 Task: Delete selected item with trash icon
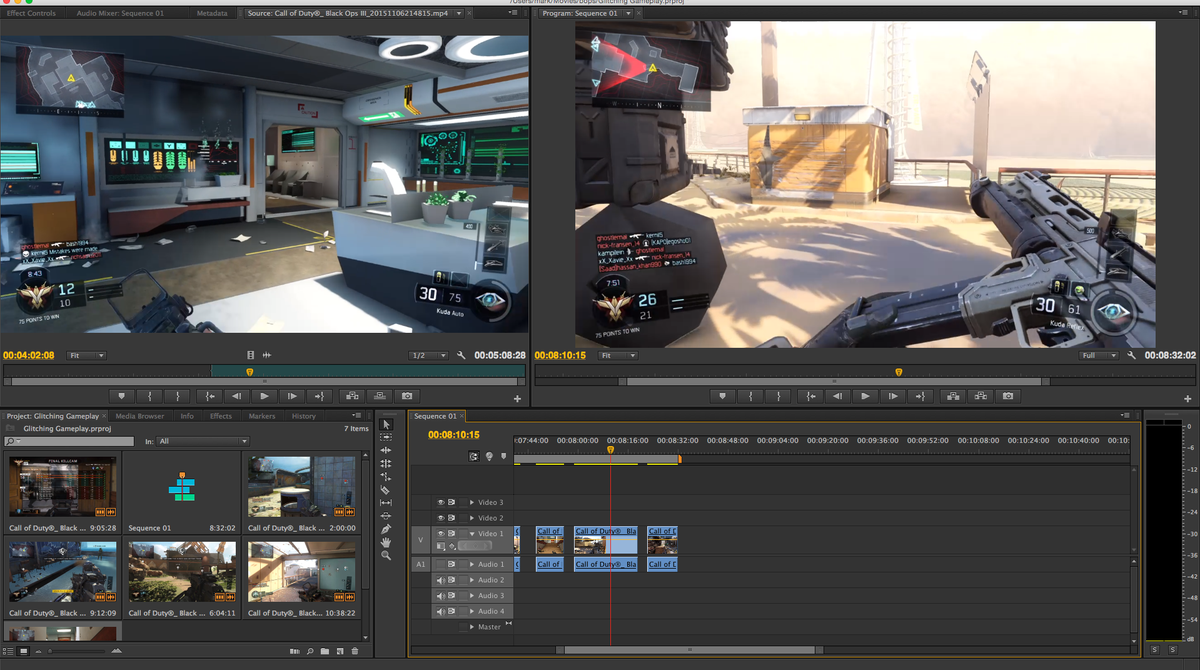354,651
